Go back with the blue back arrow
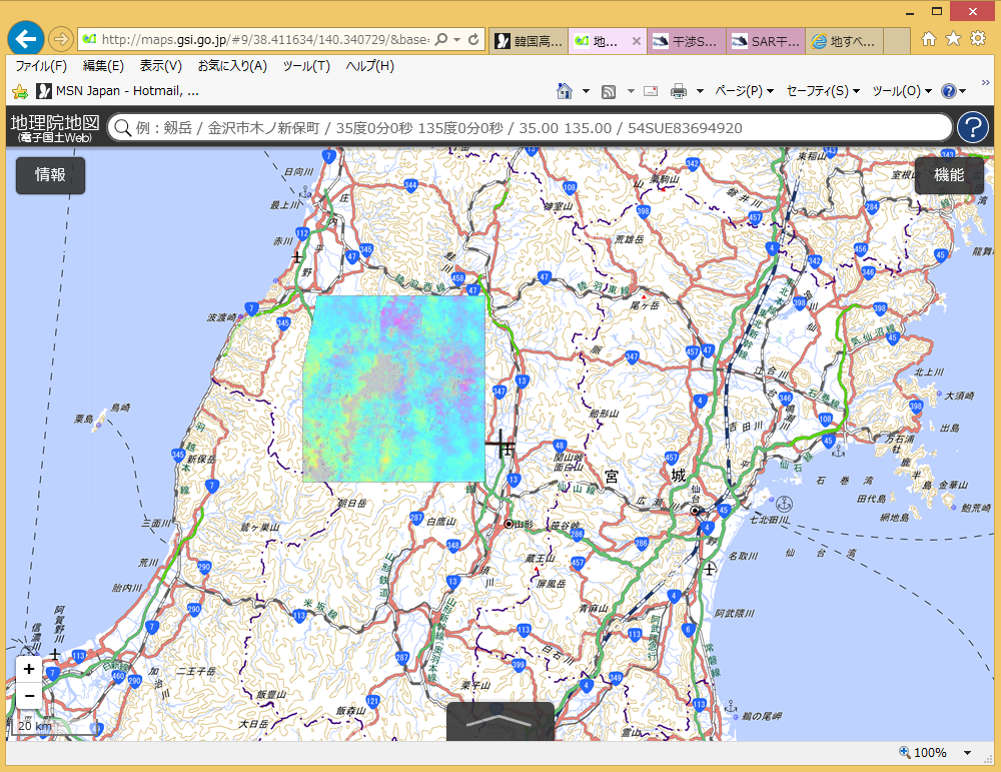This screenshot has width=1001, height=772. click(x=26, y=39)
